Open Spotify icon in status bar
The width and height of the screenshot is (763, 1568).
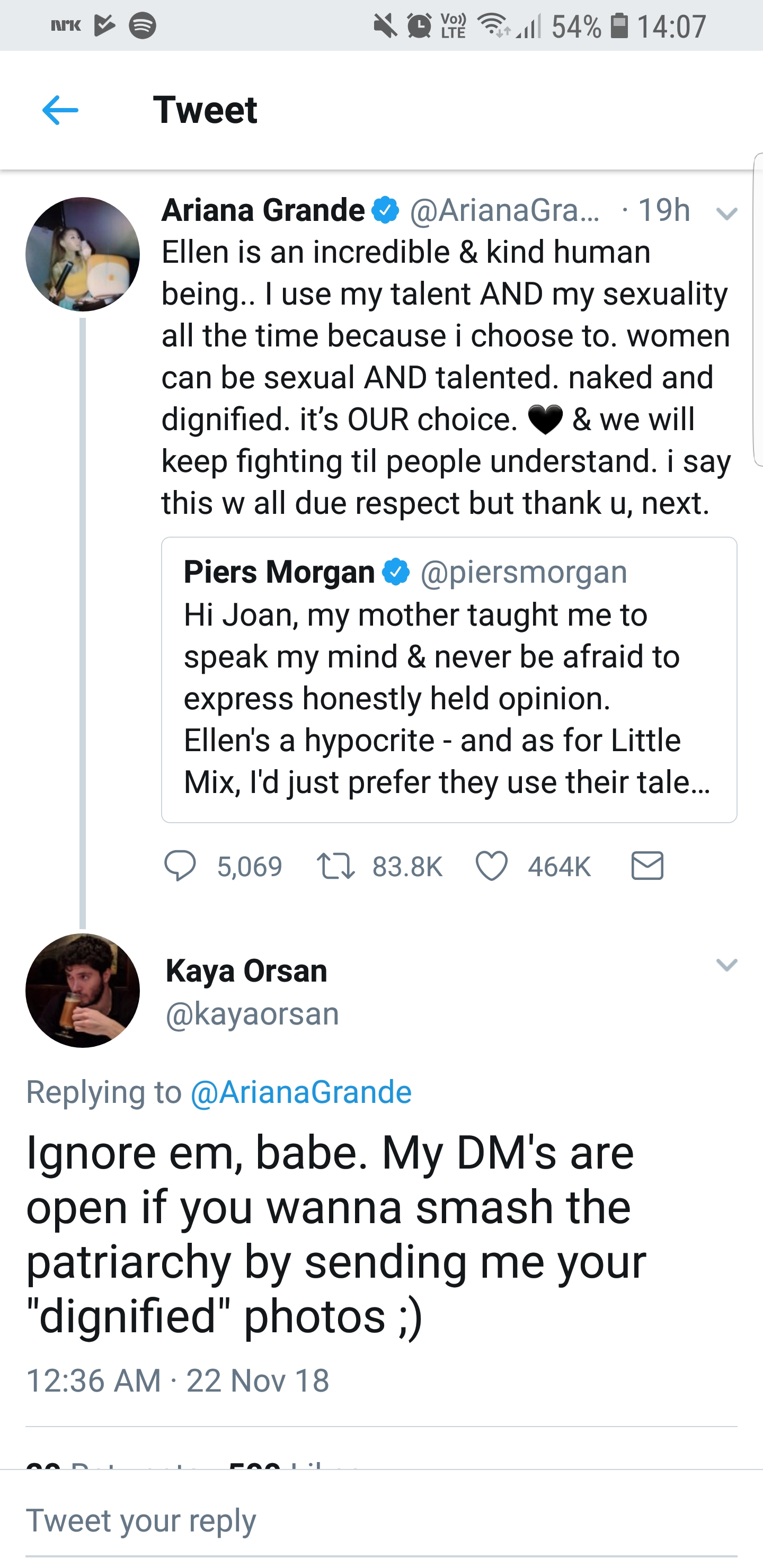(x=143, y=25)
